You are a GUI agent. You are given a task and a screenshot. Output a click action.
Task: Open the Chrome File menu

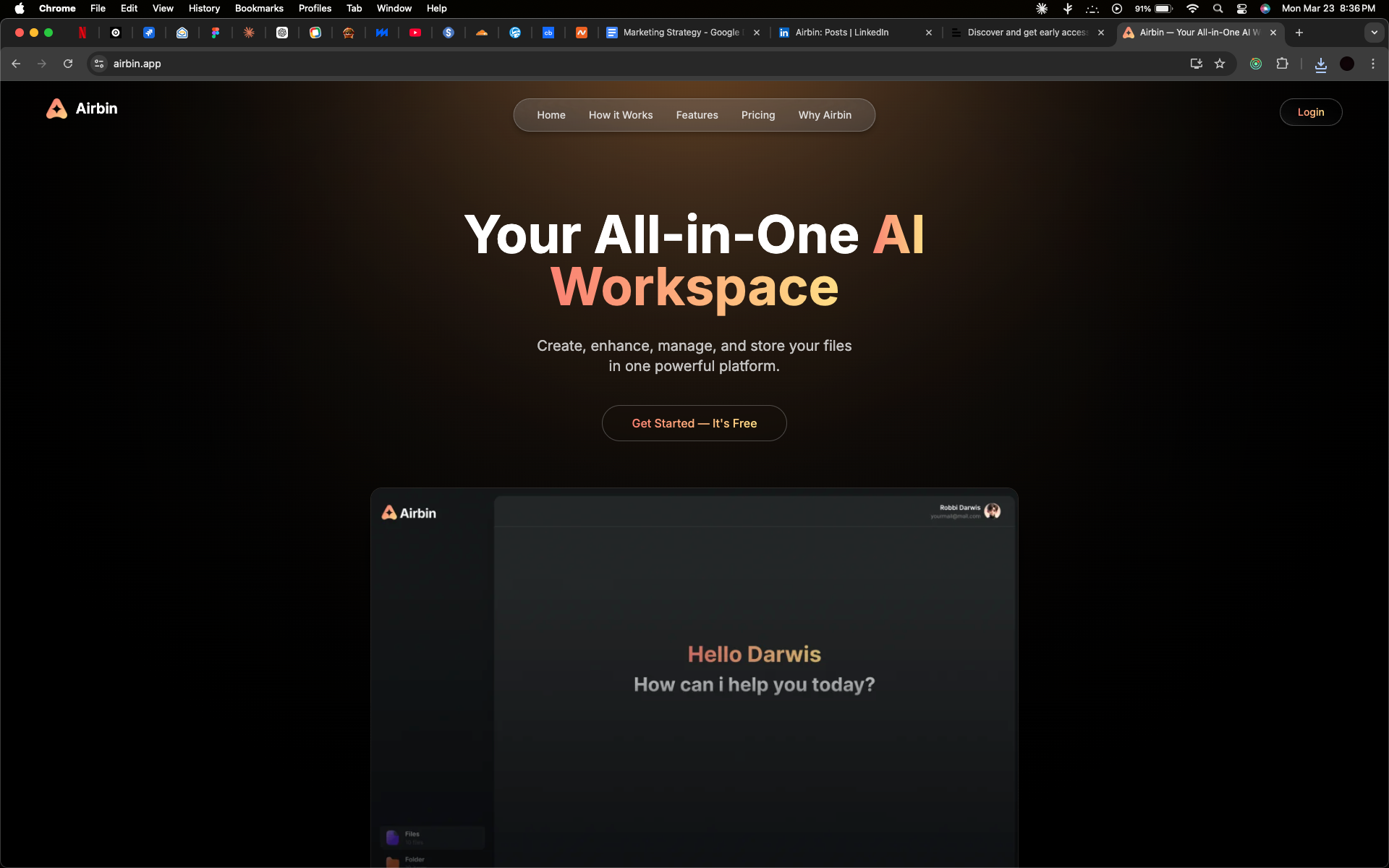(98, 9)
